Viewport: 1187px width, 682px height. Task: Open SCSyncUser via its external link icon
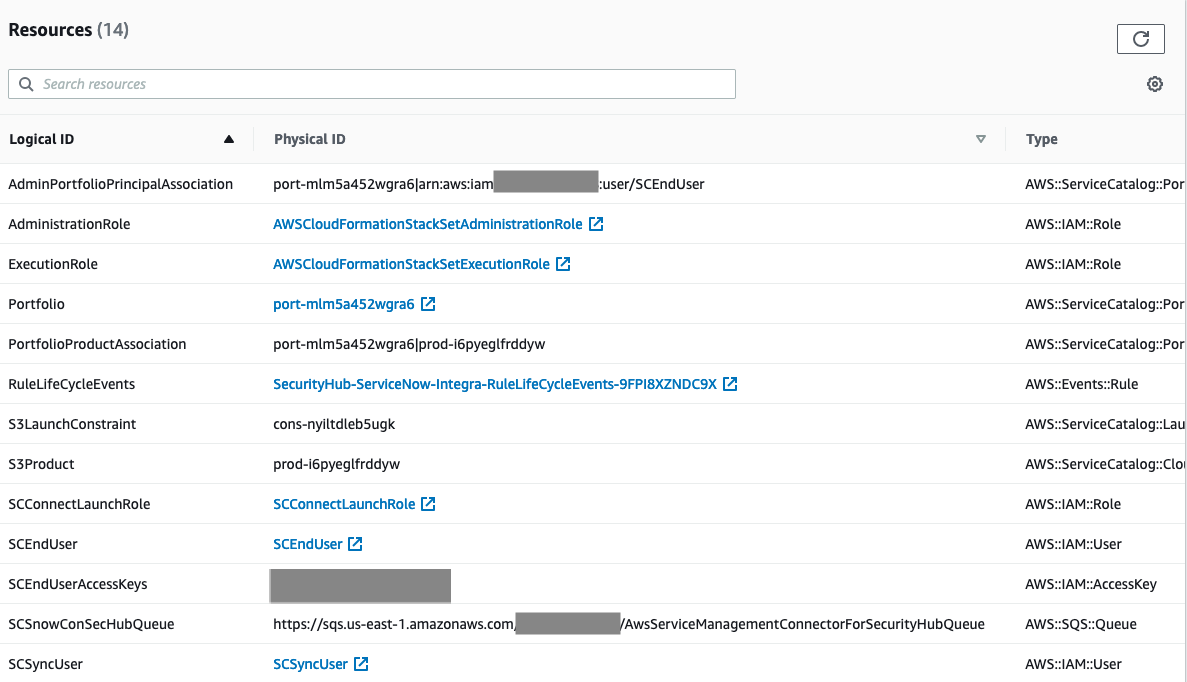click(x=363, y=664)
